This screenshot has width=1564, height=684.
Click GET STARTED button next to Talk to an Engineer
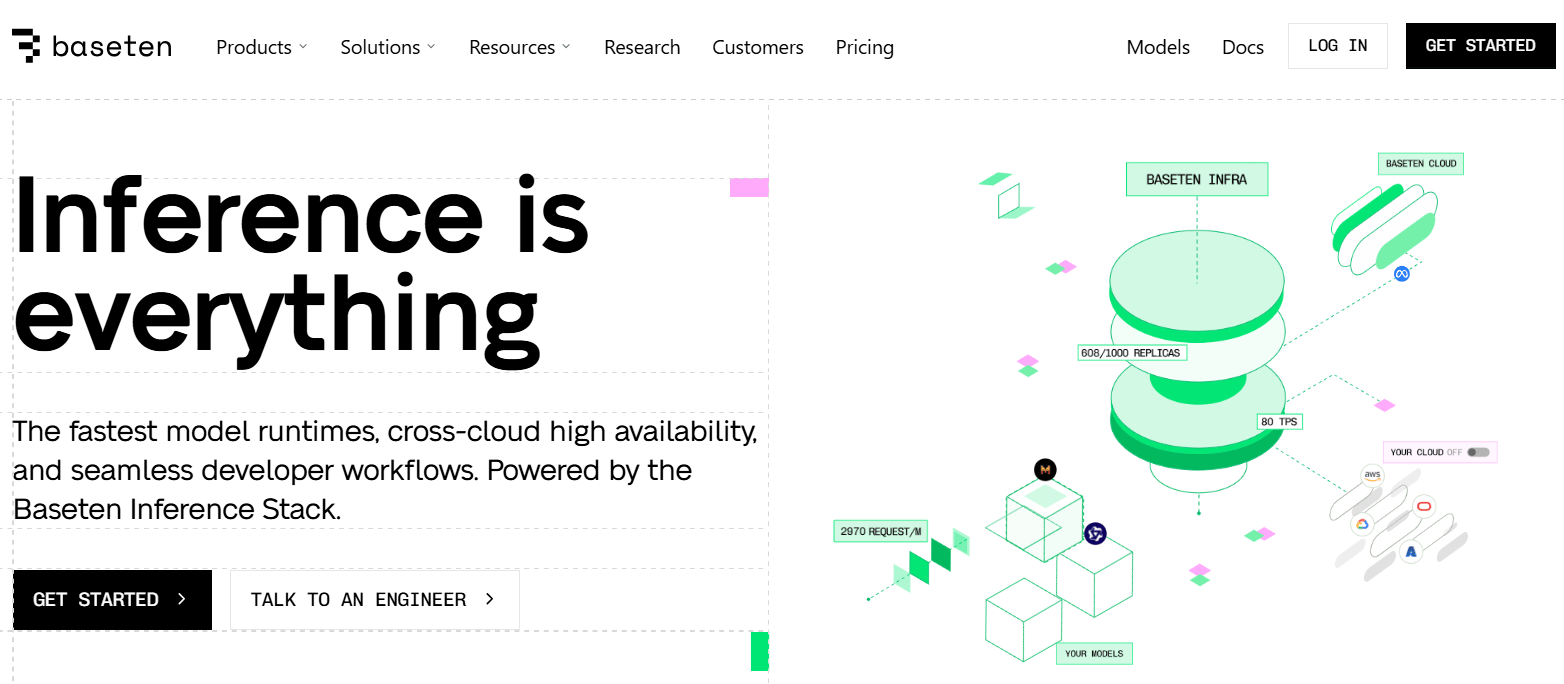pyautogui.click(x=112, y=600)
